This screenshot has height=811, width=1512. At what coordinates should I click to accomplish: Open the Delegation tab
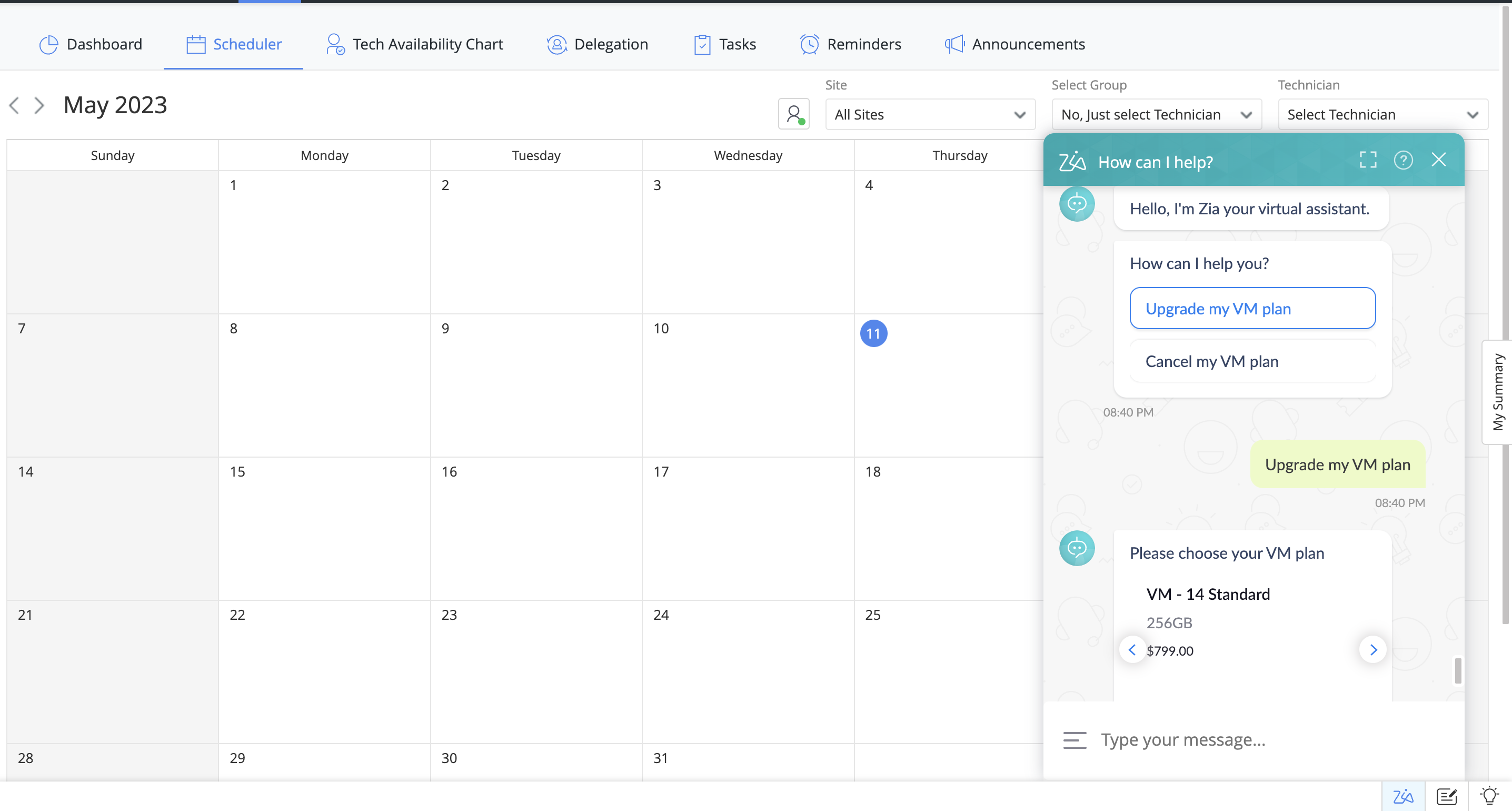click(598, 44)
